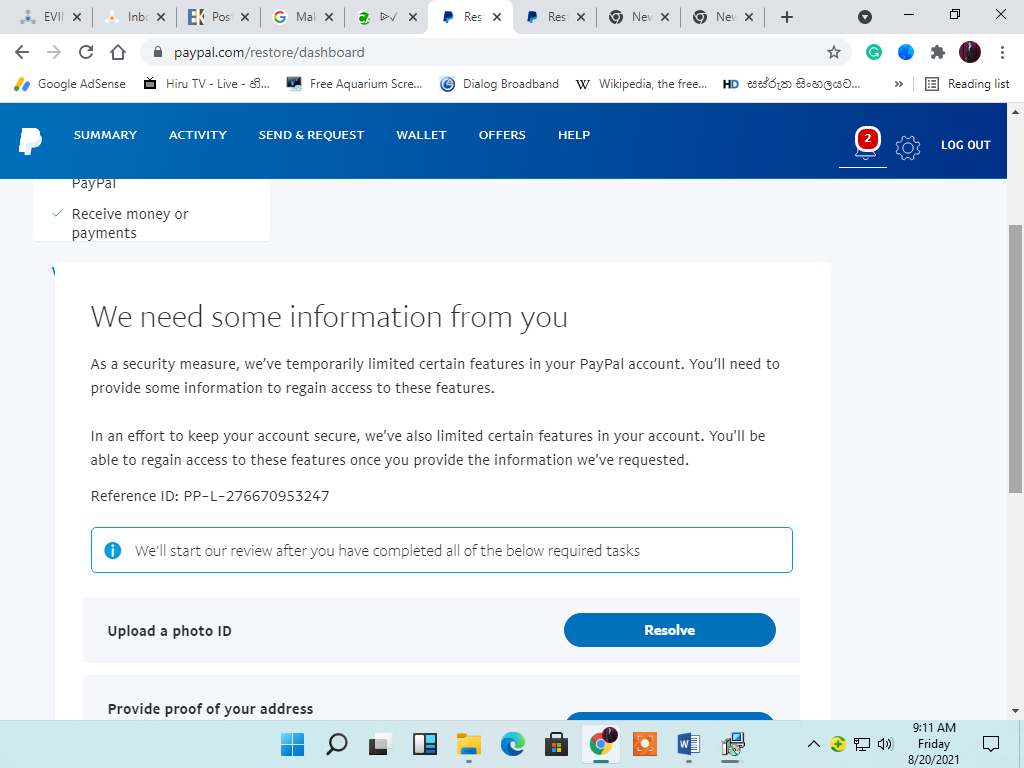
Task: Open Google AdSense bookmark
Action: tap(70, 84)
